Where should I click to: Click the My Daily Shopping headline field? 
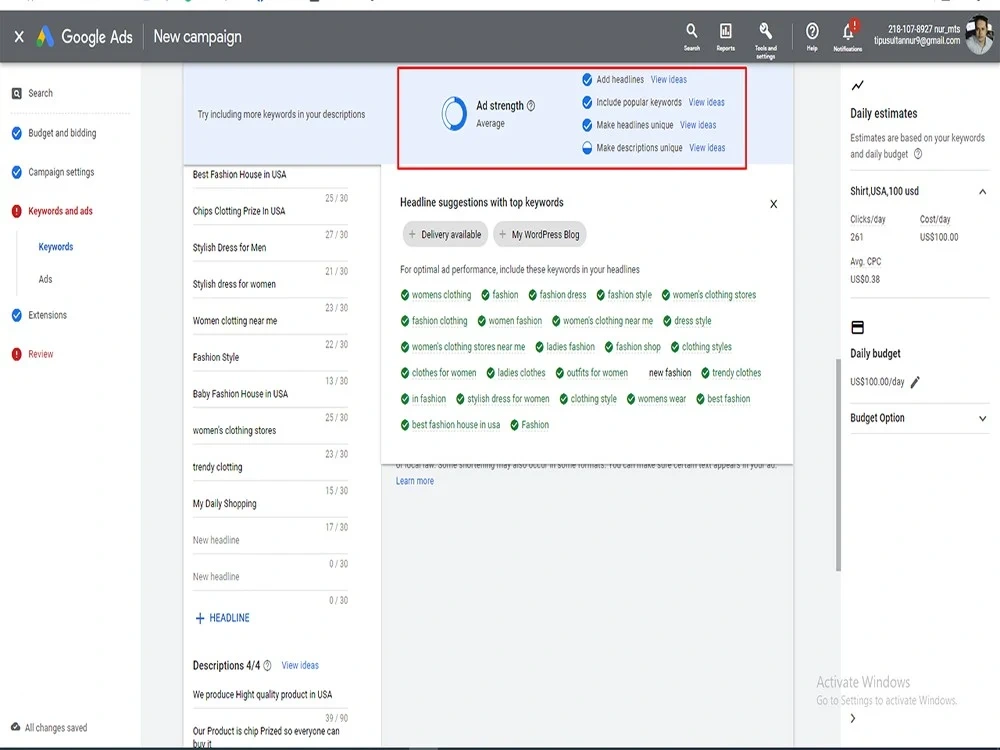(x=270, y=504)
